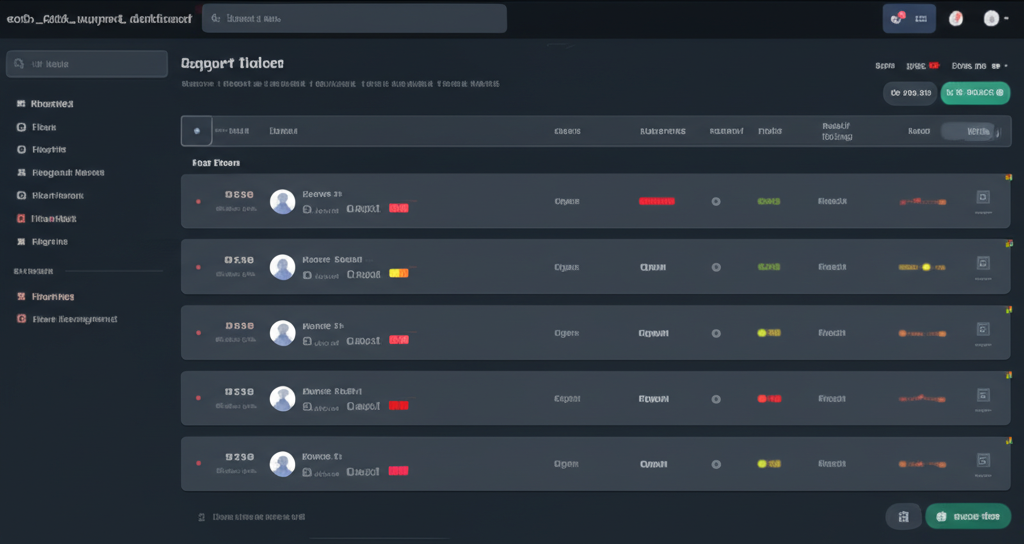Click the filter label with the red count badge
Image resolution: width=1024 pixels, height=544 pixels.
pyautogui.click(x=922, y=66)
